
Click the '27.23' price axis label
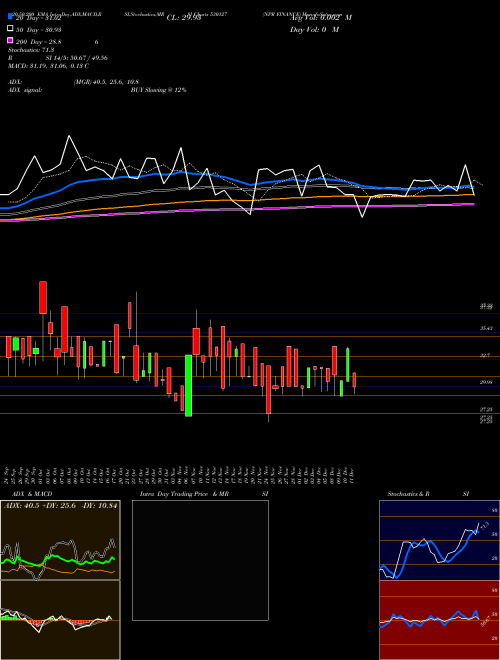point(486,409)
